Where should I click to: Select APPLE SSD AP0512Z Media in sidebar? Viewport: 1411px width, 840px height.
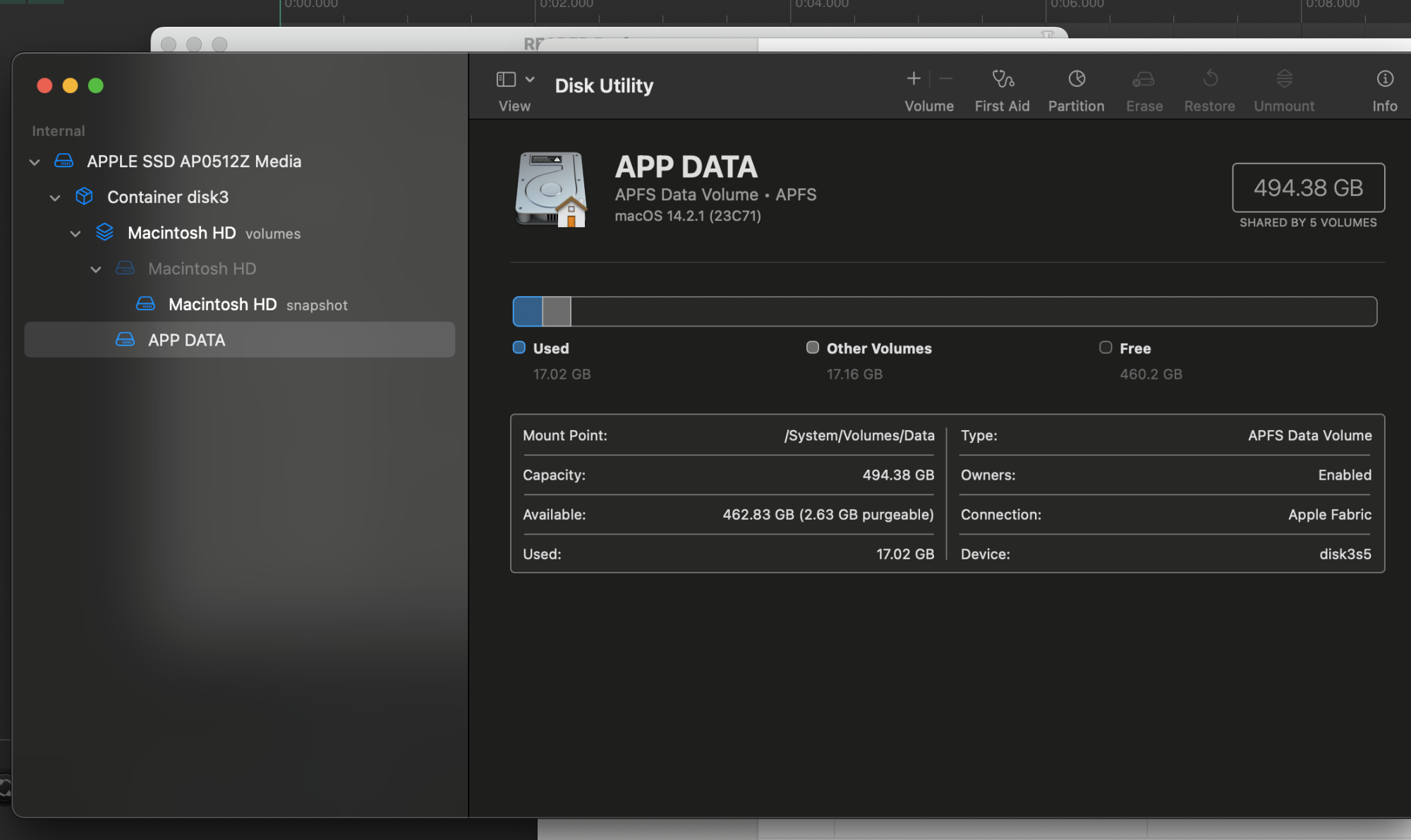[x=240, y=161]
